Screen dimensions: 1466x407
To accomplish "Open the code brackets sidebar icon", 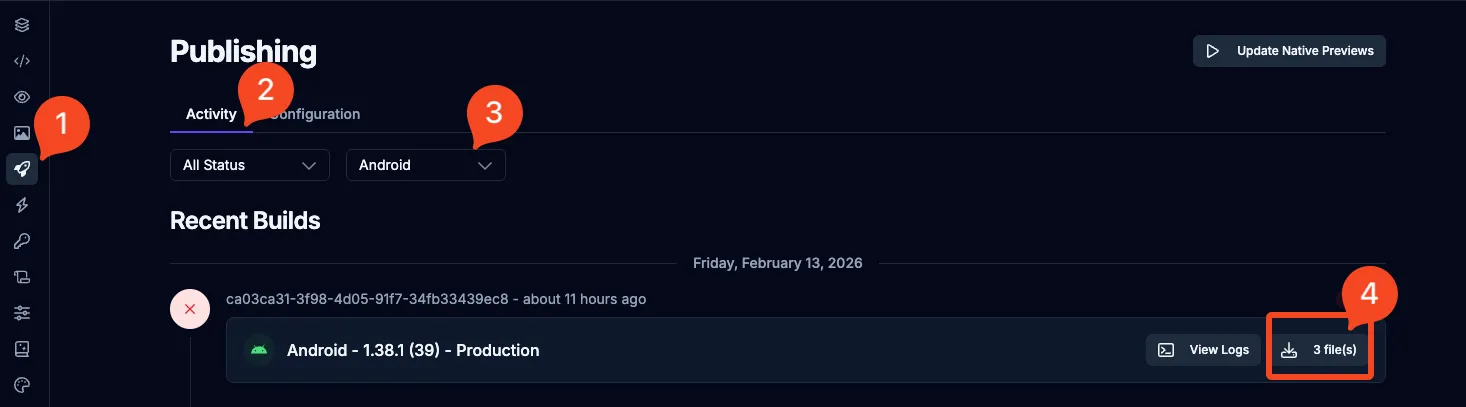I will point(22,61).
